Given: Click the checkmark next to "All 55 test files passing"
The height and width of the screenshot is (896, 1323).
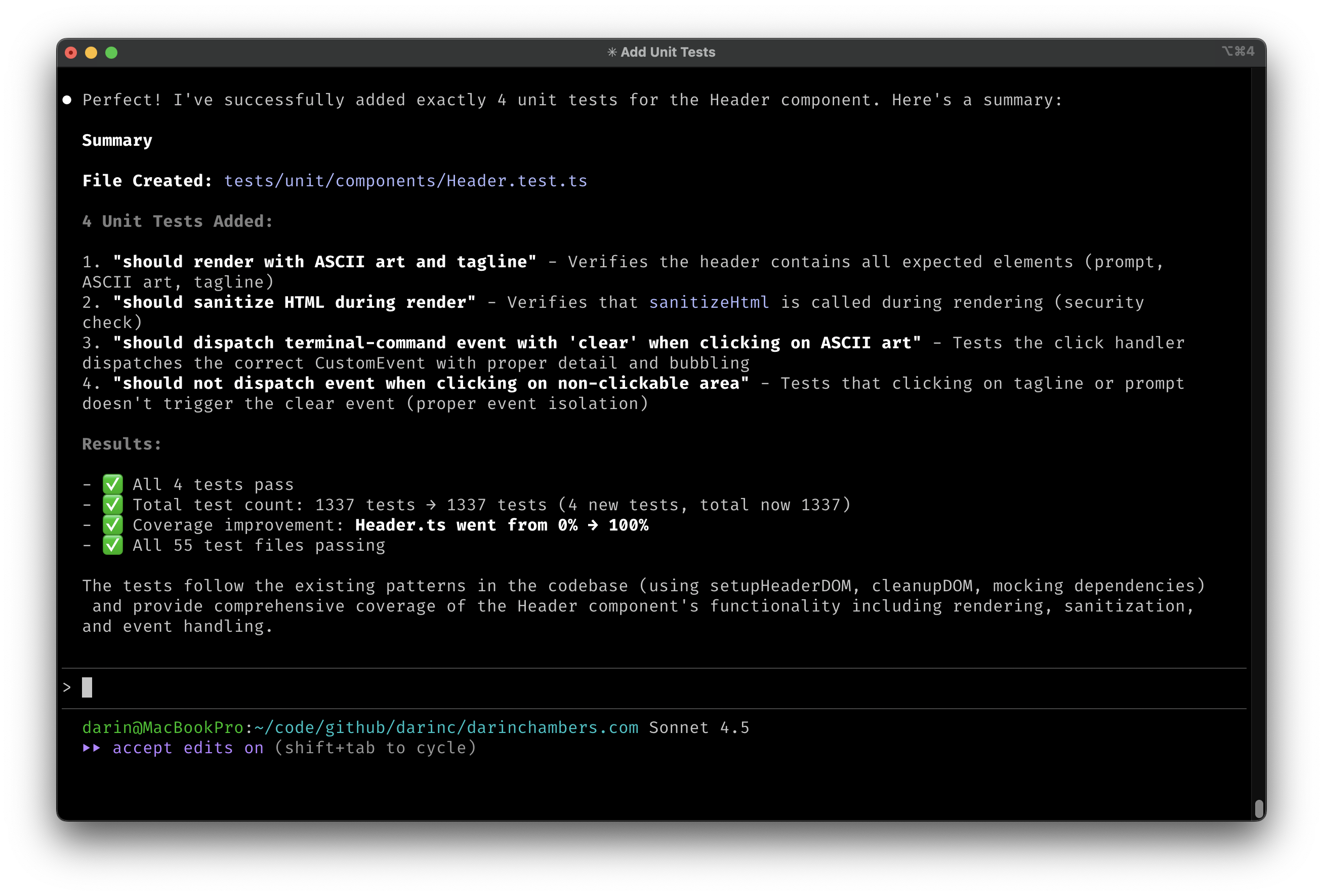Looking at the screenshot, I should click(112, 545).
